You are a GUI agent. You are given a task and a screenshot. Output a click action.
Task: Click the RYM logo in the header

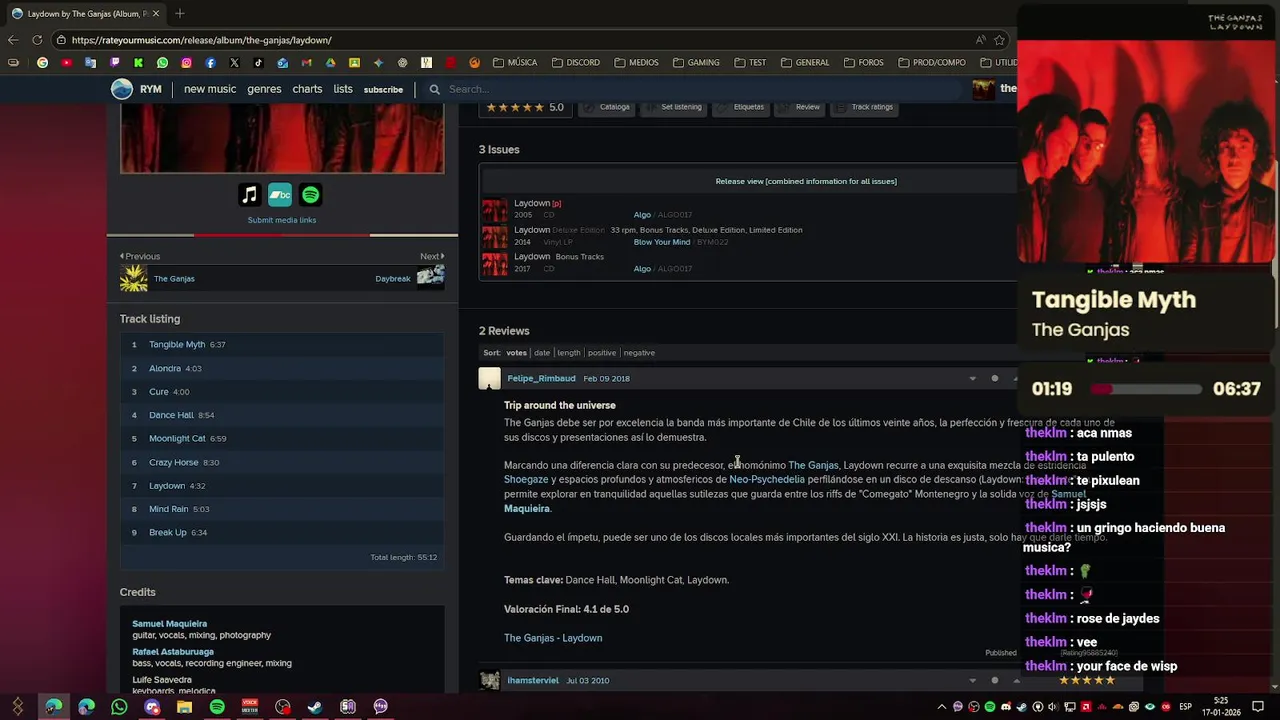click(x=136, y=89)
